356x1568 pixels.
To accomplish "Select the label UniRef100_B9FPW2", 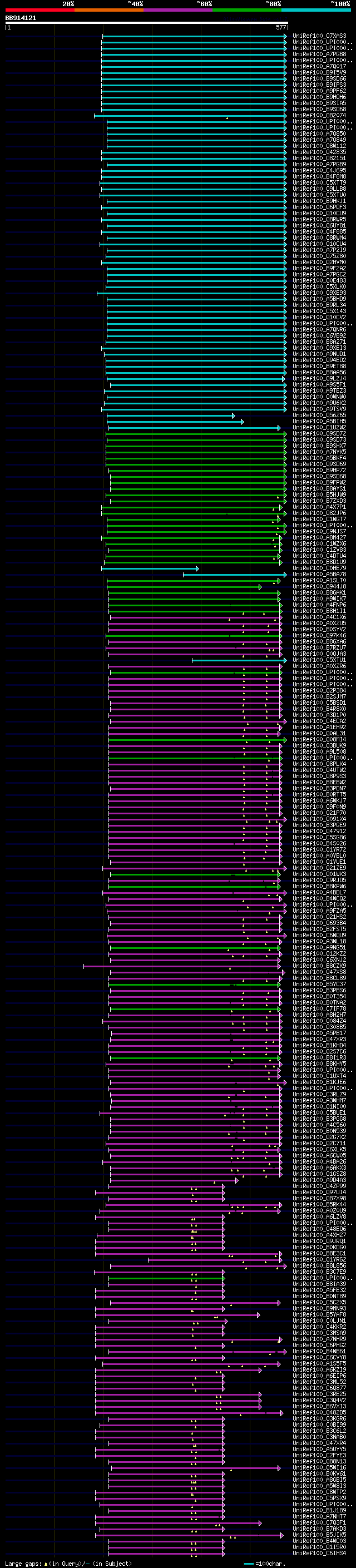I will (319, 482).
